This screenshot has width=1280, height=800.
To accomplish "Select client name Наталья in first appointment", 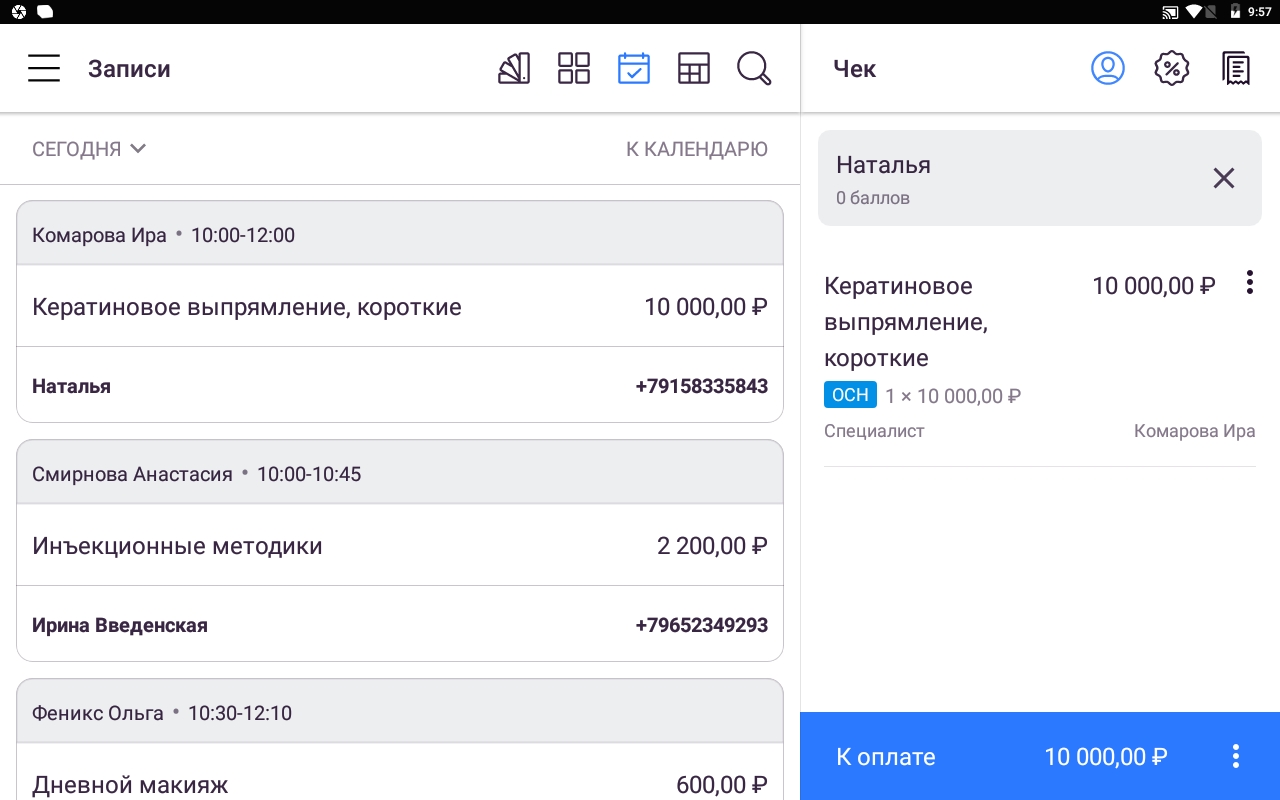I will pos(71,386).
